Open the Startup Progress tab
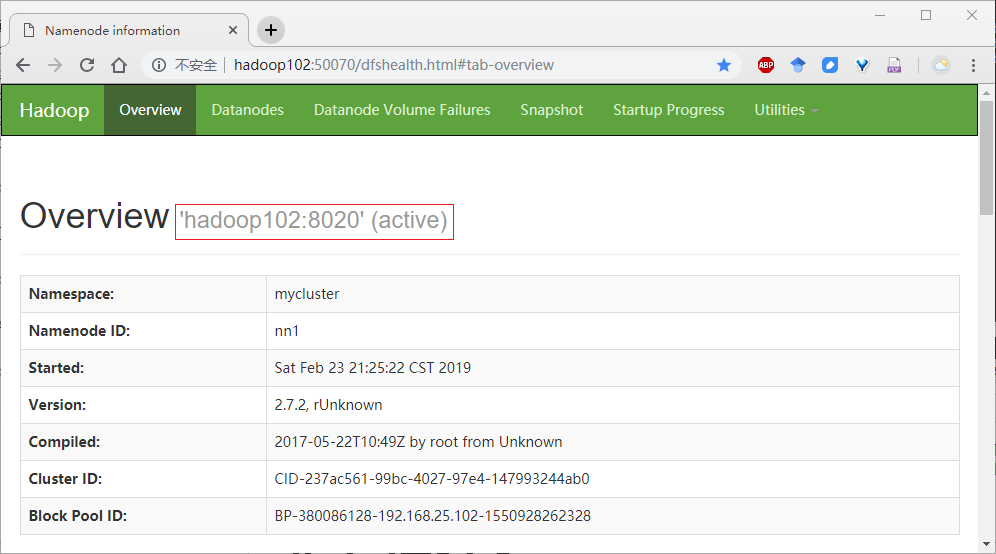The height and width of the screenshot is (554, 996). point(668,110)
